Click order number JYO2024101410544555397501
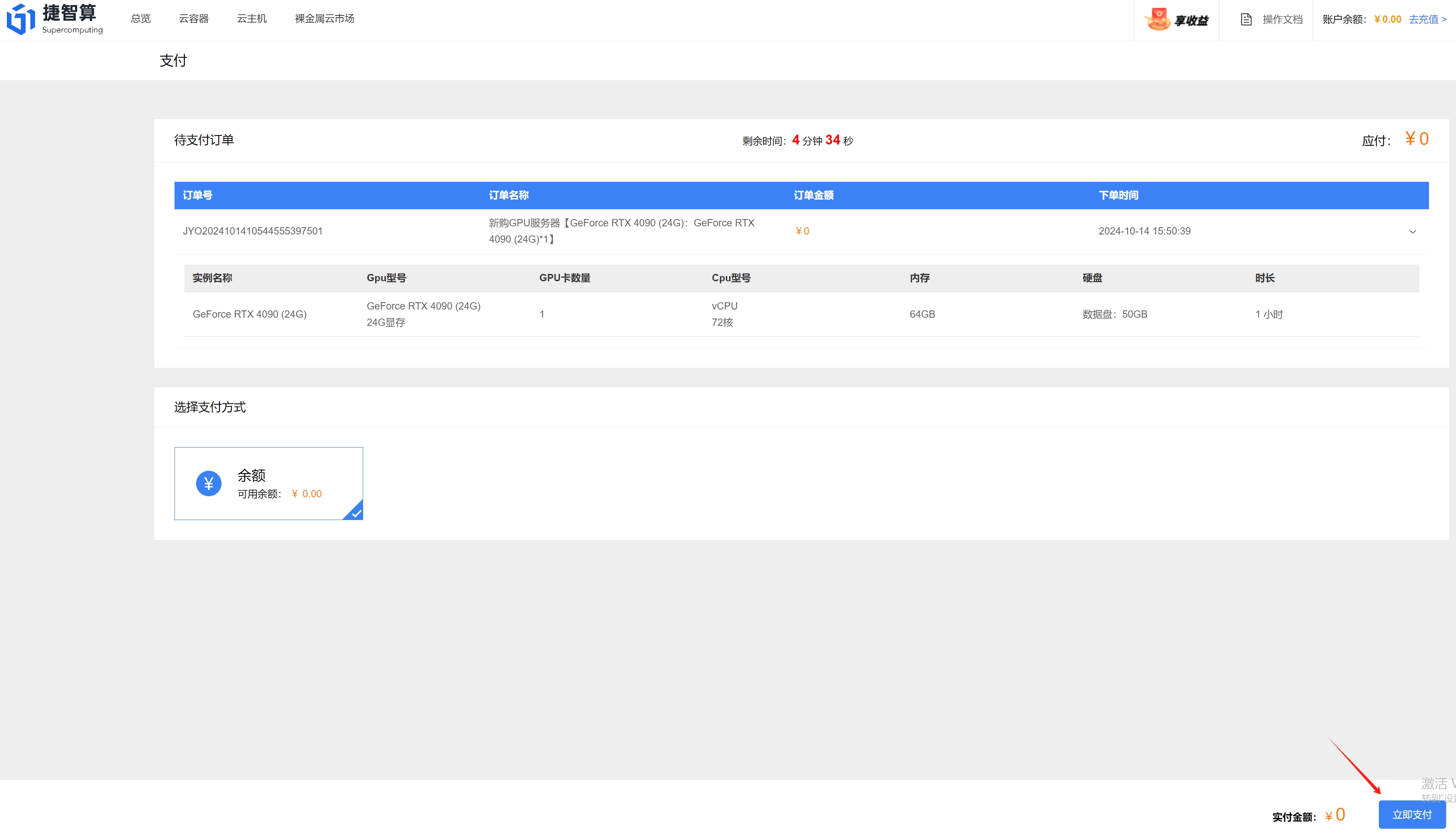 pyautogui.click(x=253, y=231)
